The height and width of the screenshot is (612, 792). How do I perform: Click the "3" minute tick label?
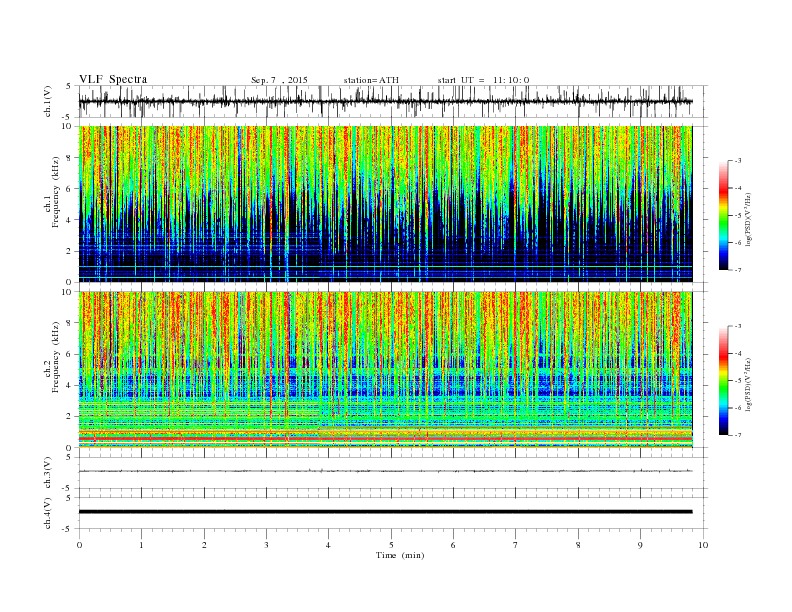(x=267, y=545)
